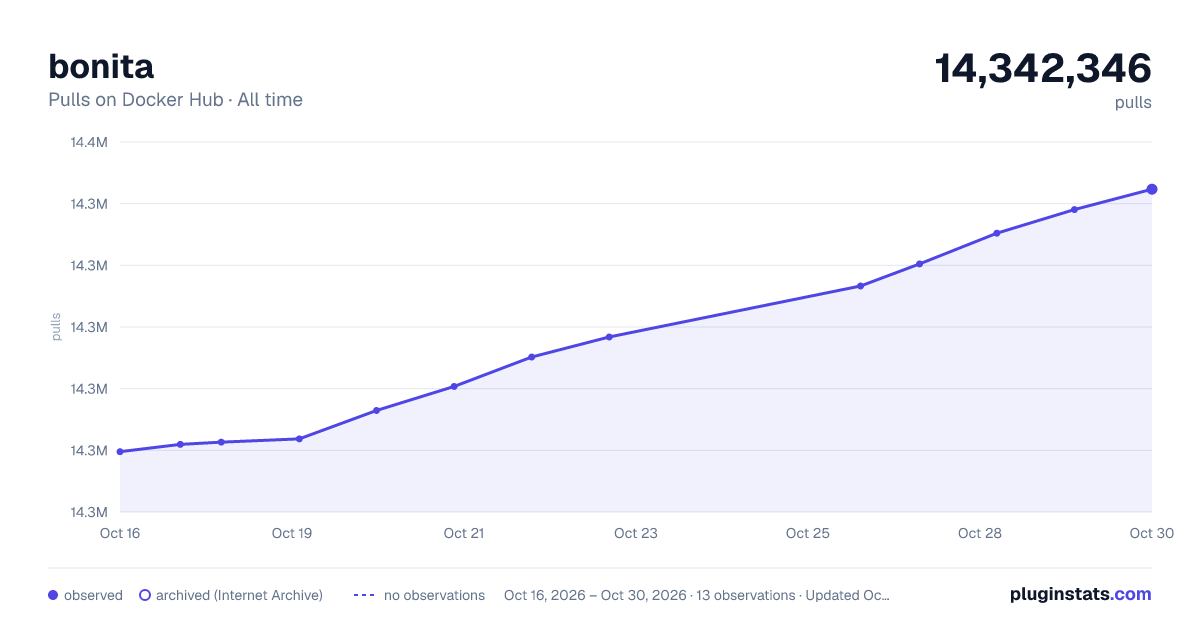This screenshot has height=630, width=1200.
Task: Click the '14.4M' y-axis label
Action: (89, 142)
